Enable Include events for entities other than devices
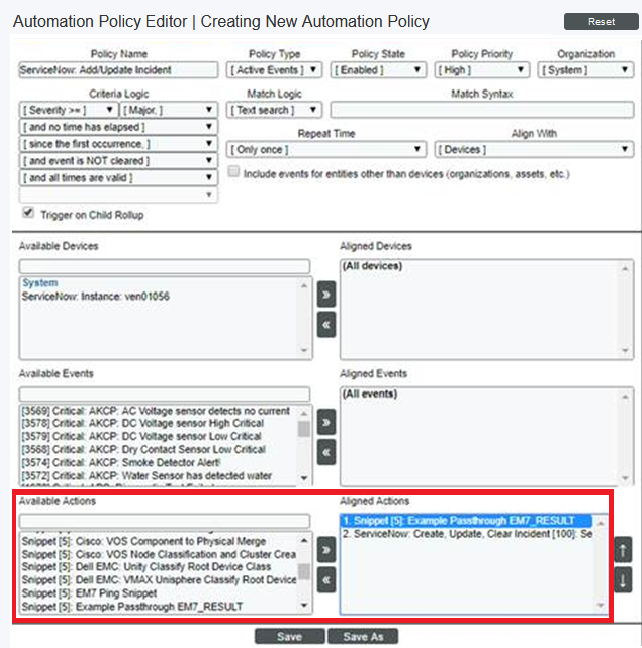642x648 pixels. pos(234,172)
